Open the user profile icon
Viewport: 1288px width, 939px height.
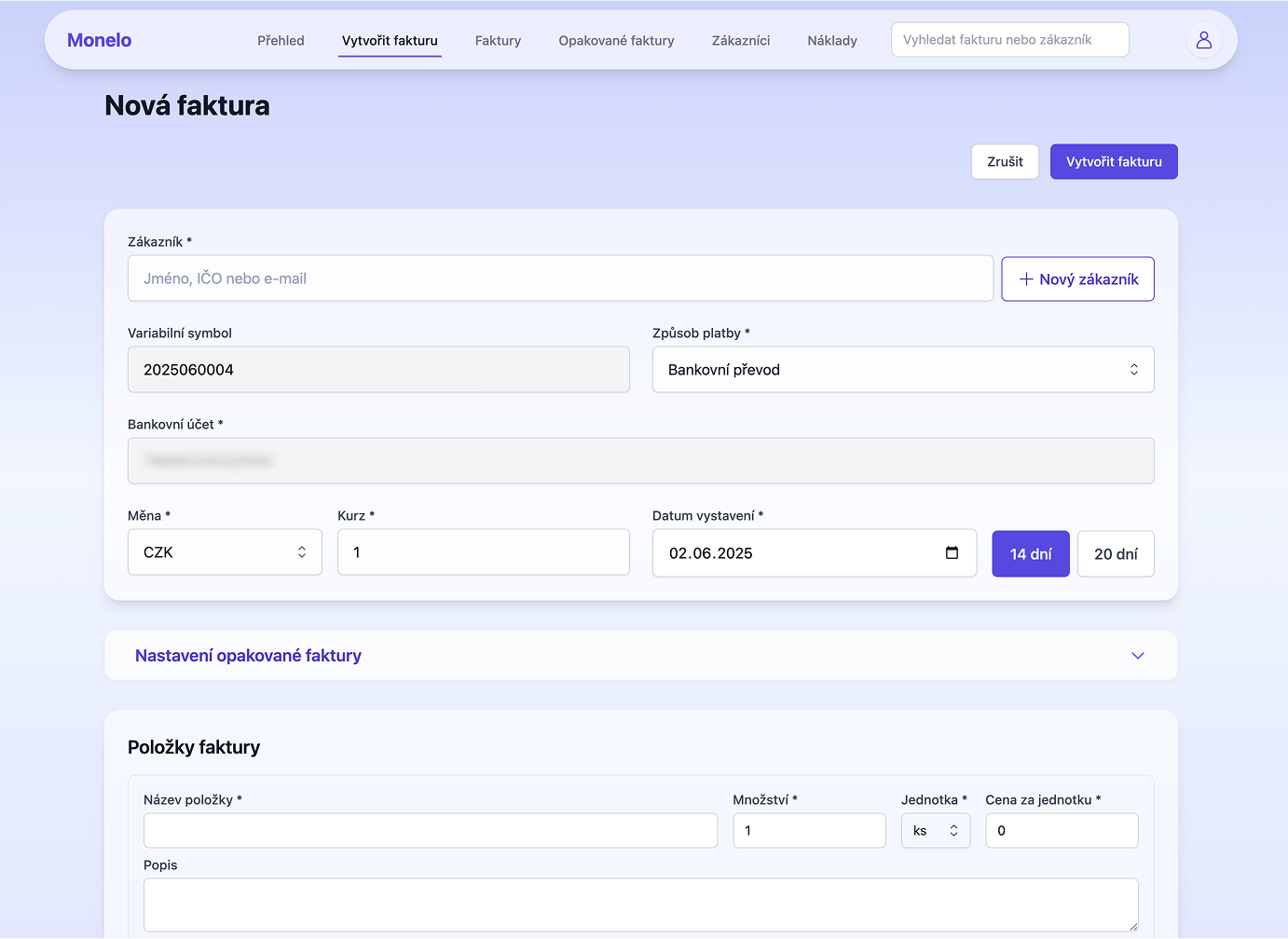pyautogui.click(x=1203, y=40)
